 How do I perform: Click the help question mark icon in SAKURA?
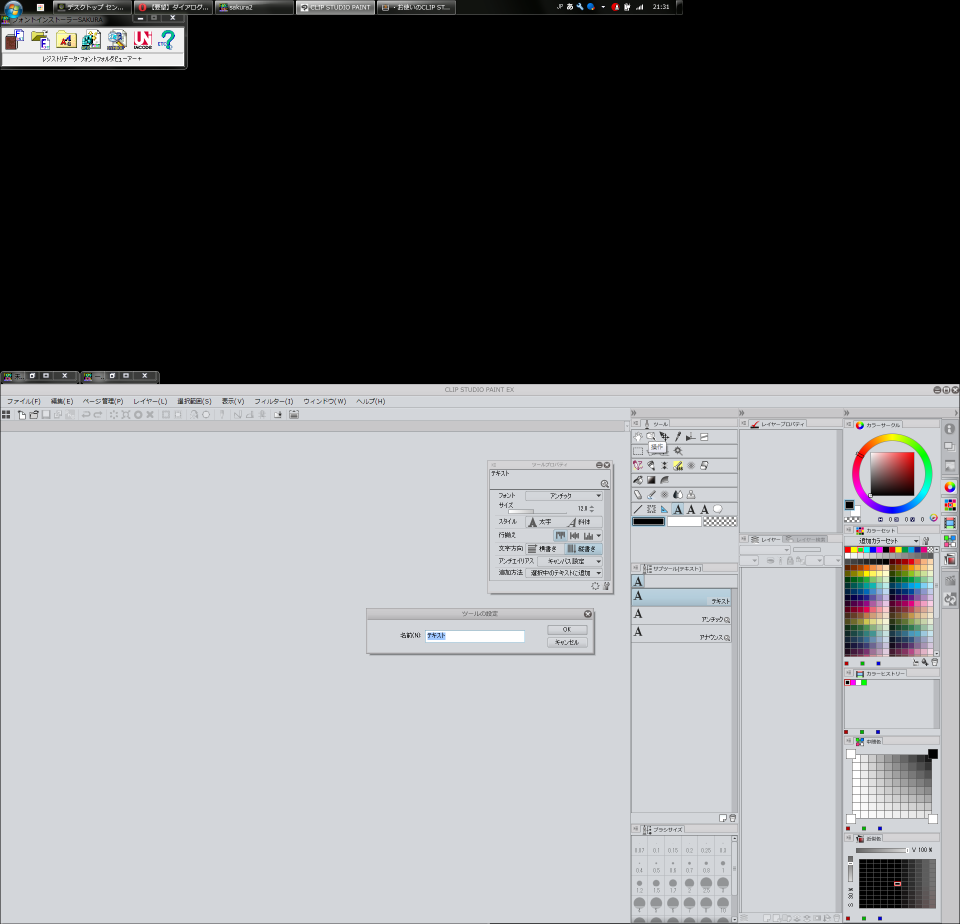[168, 40]
